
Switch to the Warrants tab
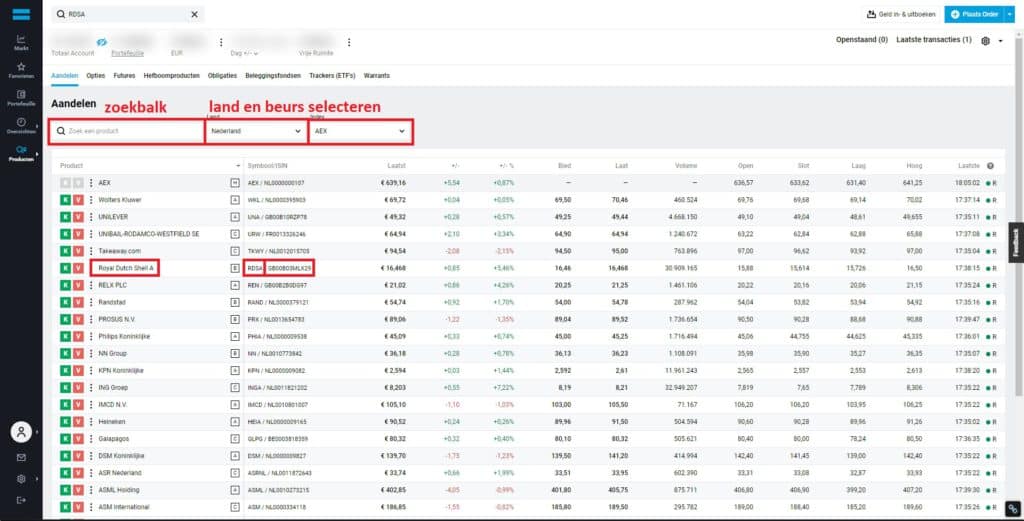coord(377,76)
